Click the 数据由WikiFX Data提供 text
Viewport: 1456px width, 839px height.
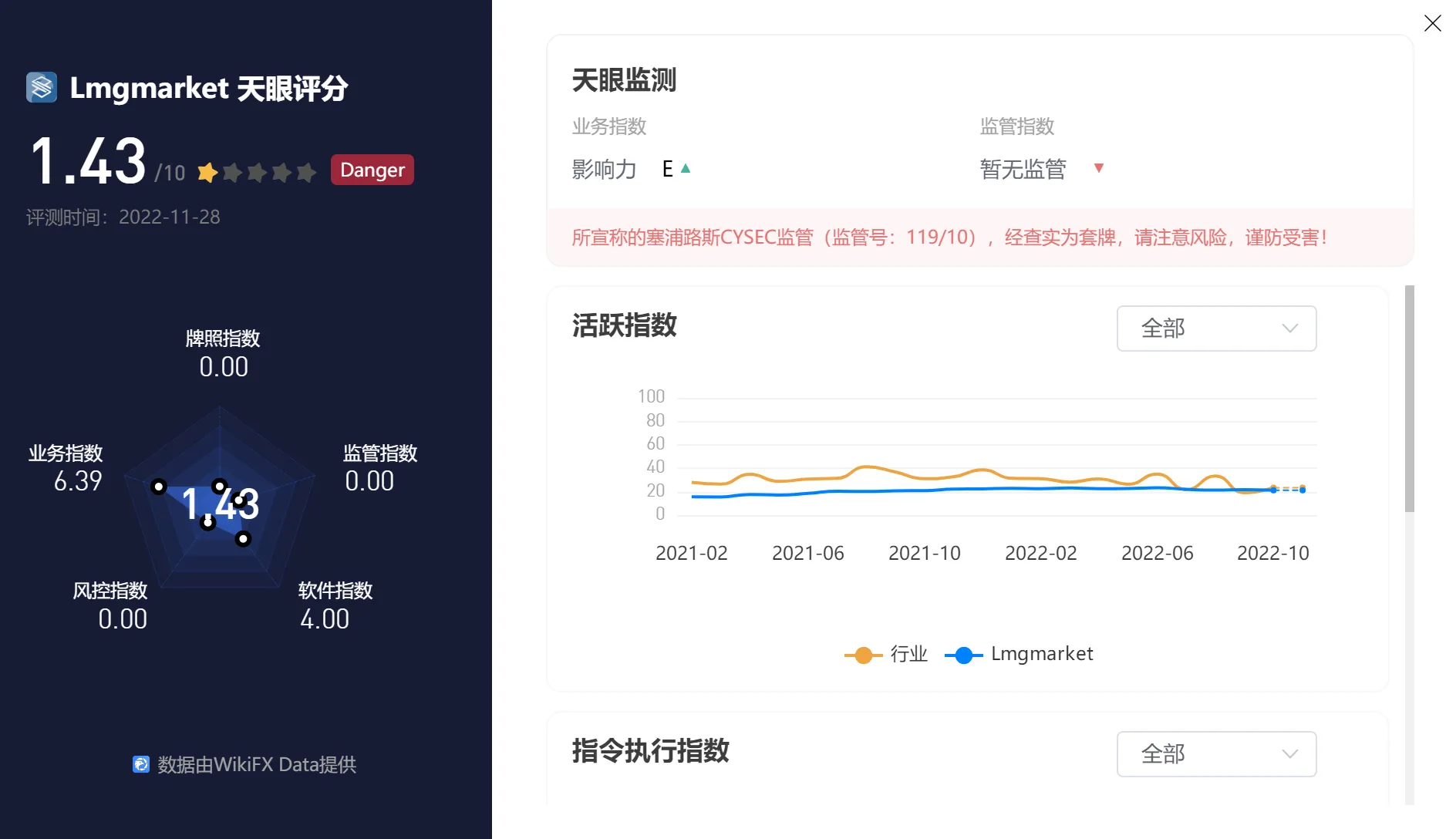point(257,764)
